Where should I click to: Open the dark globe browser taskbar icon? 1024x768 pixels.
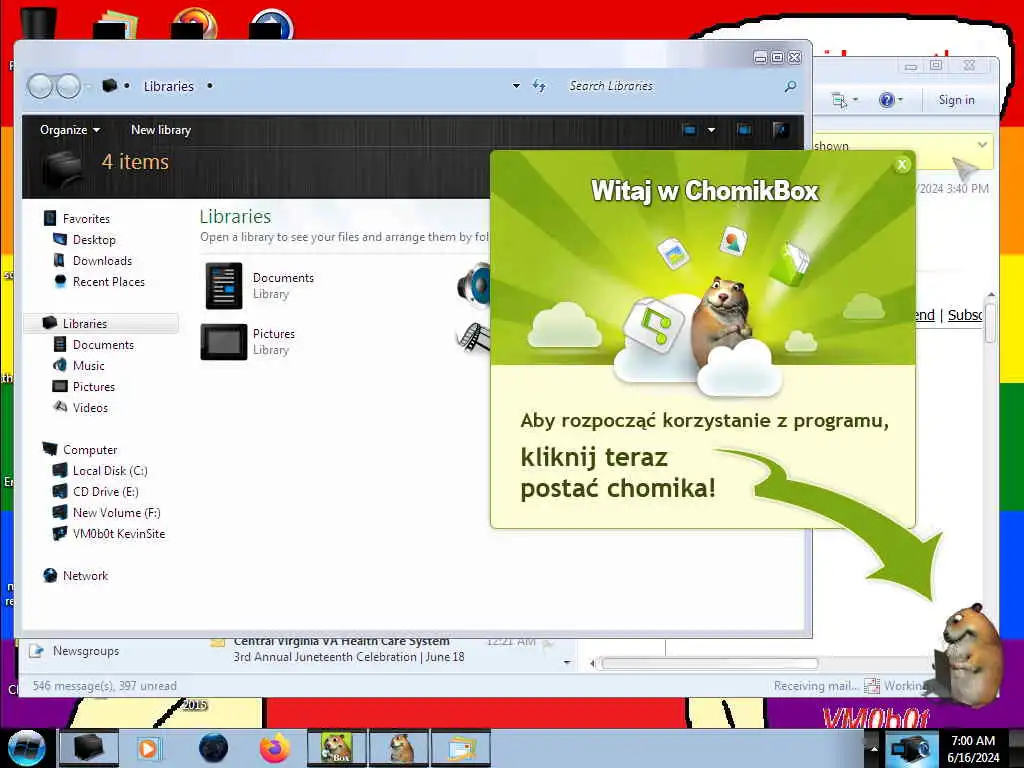click(214, 748)
